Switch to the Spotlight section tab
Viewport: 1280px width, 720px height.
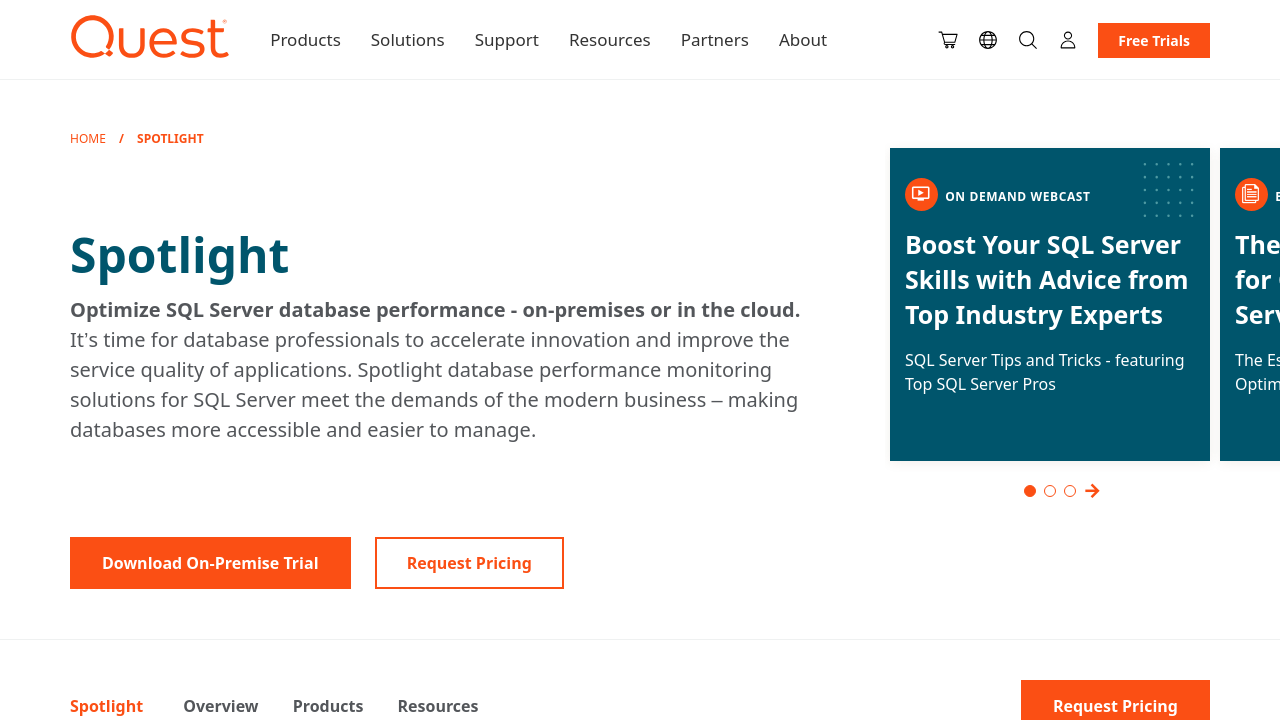pyautogui.click(x=107, y=706)
